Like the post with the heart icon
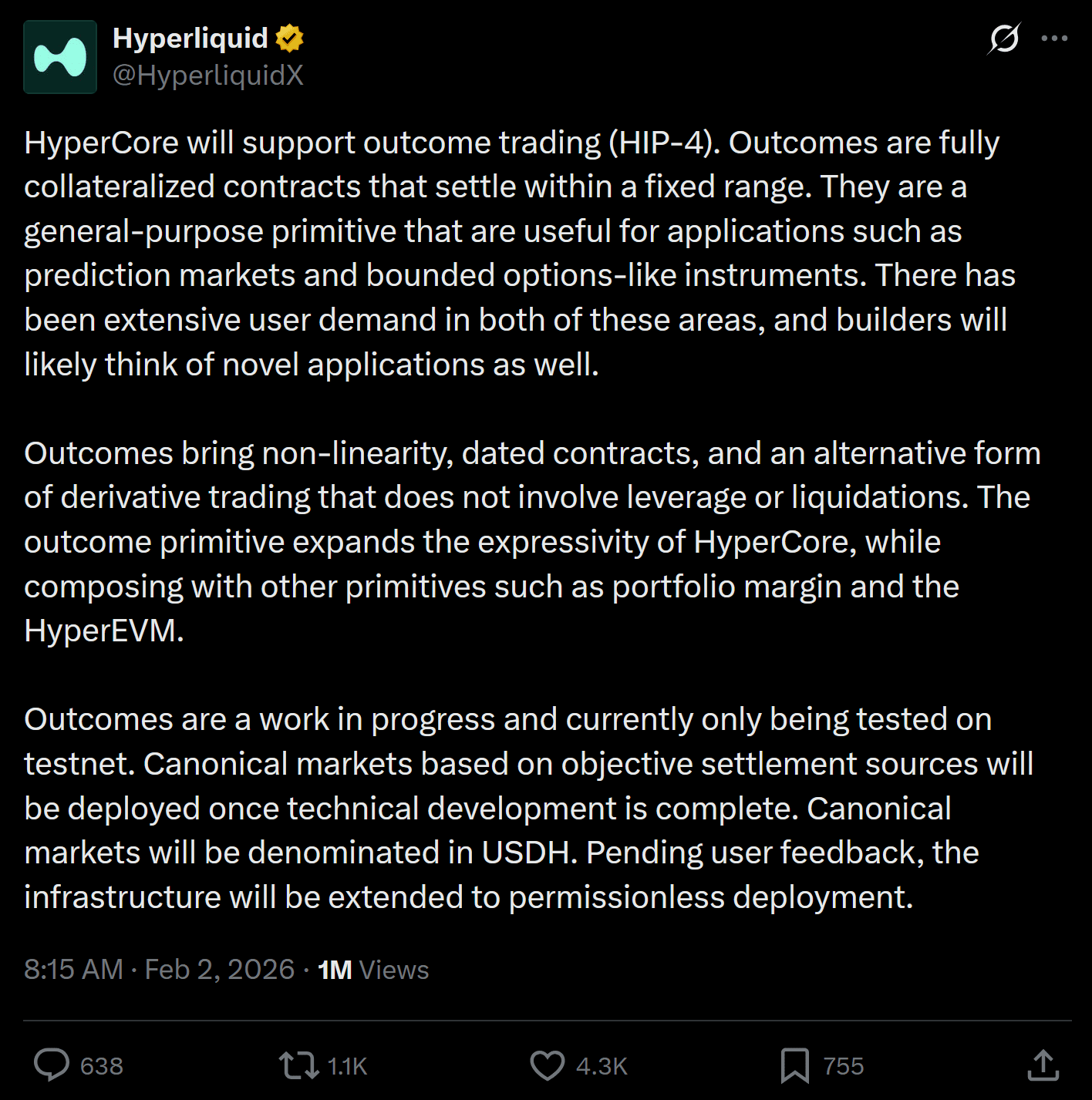The height and width of the screenshot is (1100, 1092). 548,1065
